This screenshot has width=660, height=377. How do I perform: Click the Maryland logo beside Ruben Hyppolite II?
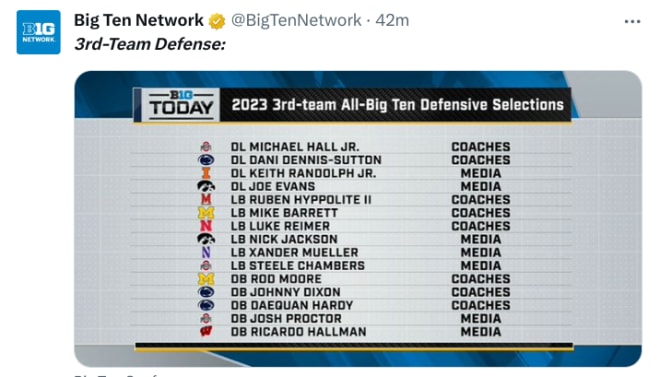(206, 199)
